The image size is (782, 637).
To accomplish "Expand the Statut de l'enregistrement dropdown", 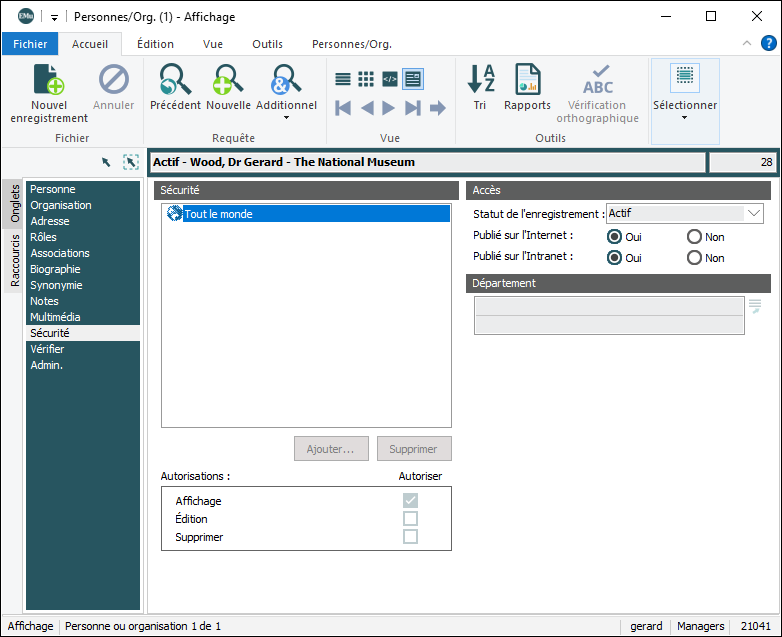I will point(754,213).
